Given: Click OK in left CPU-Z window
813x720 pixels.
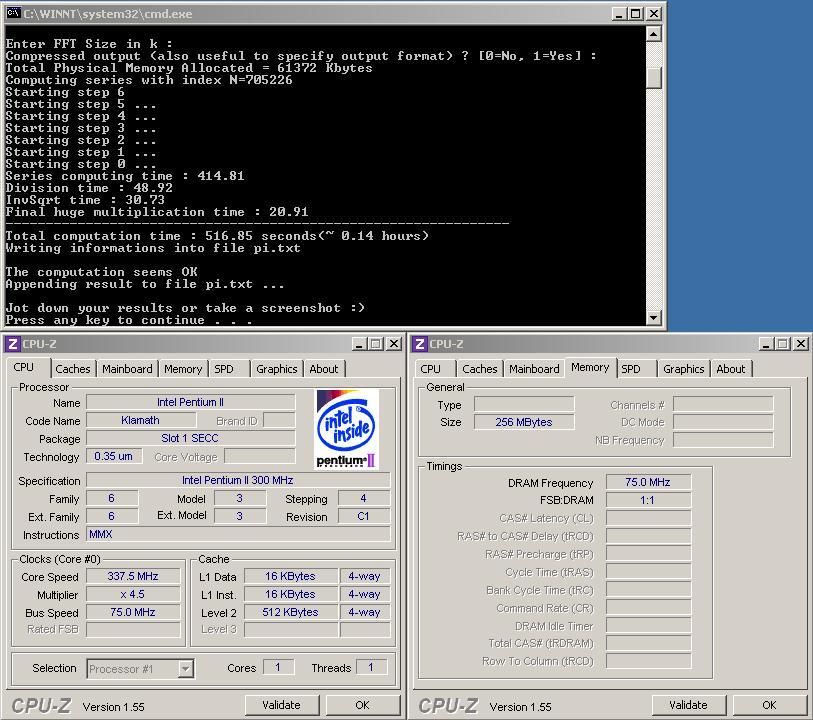Looking at the screenshot, I should pyautogui.click(x=362, y=705).
